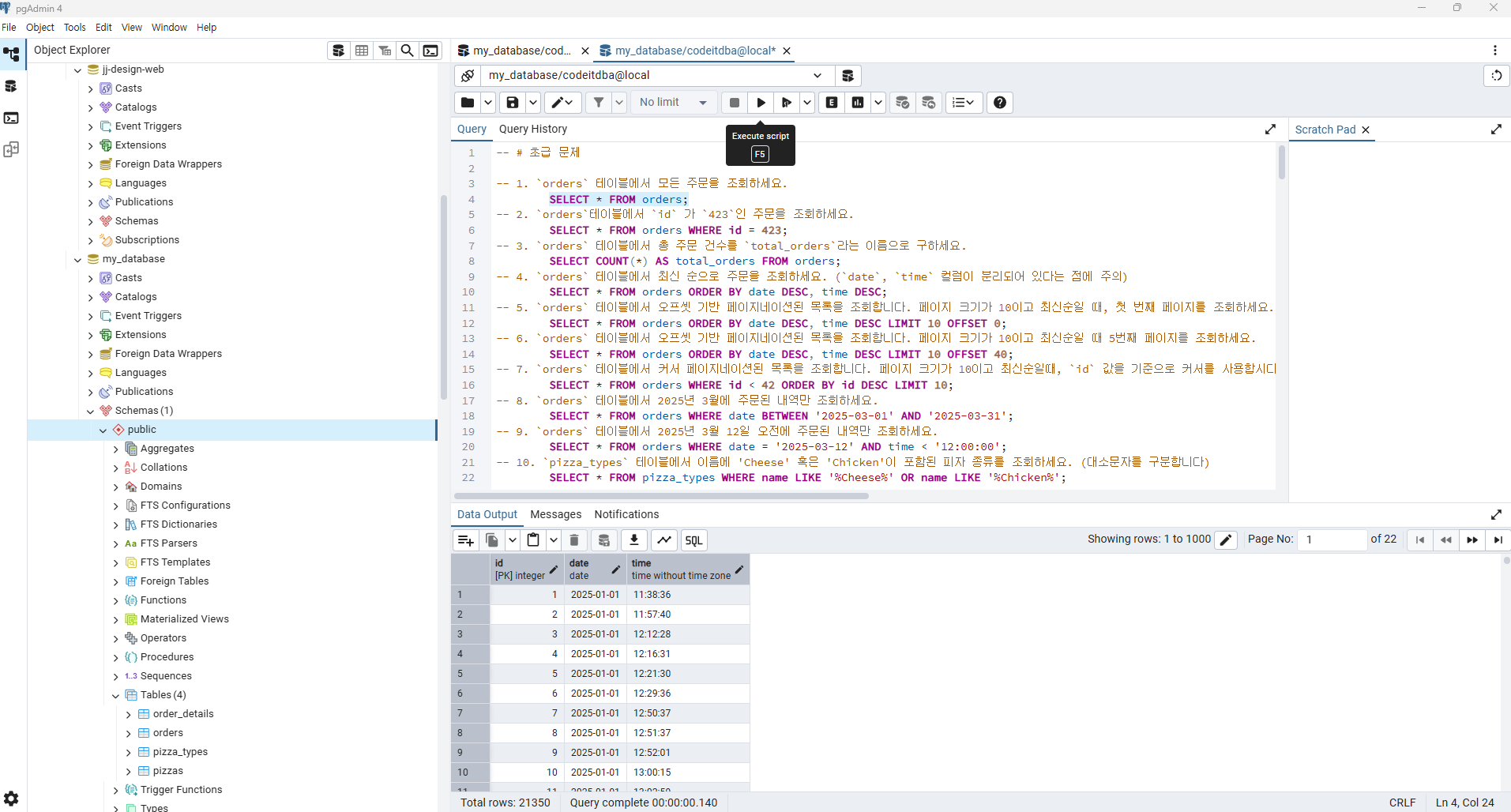Open the graph visualiser icon

tap(664, 539)
